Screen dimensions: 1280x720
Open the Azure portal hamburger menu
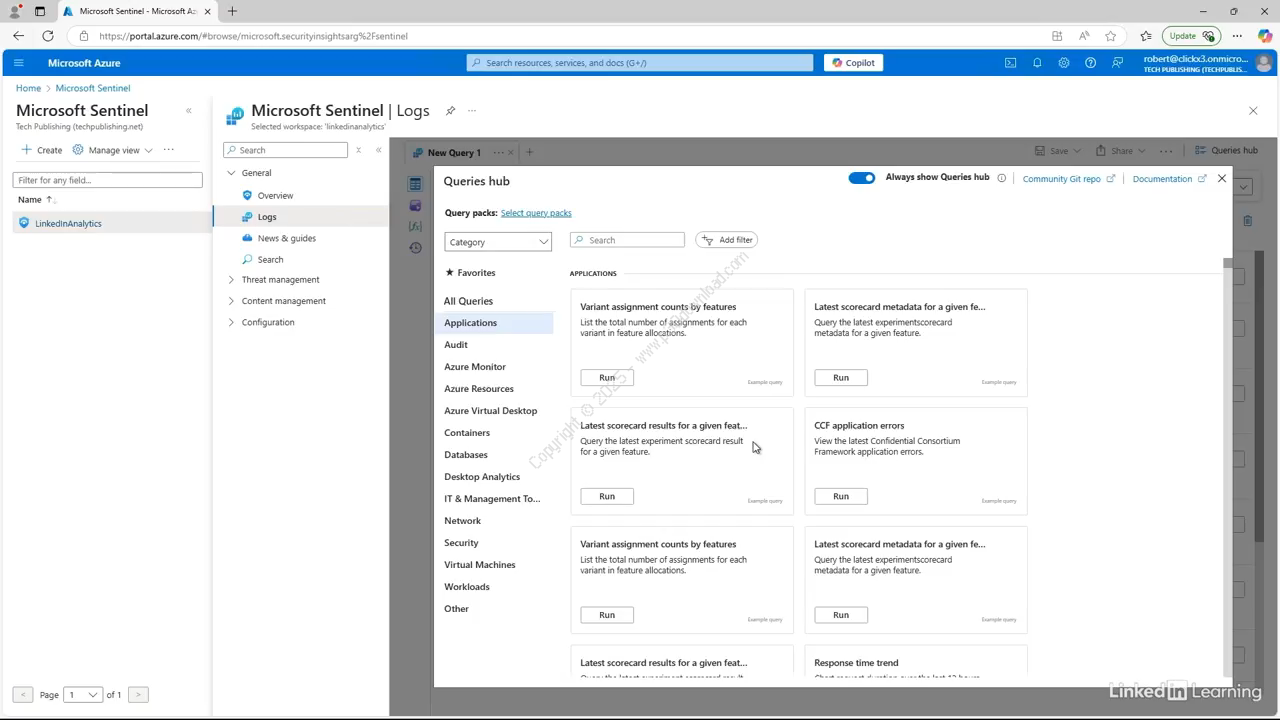point(18,63)
